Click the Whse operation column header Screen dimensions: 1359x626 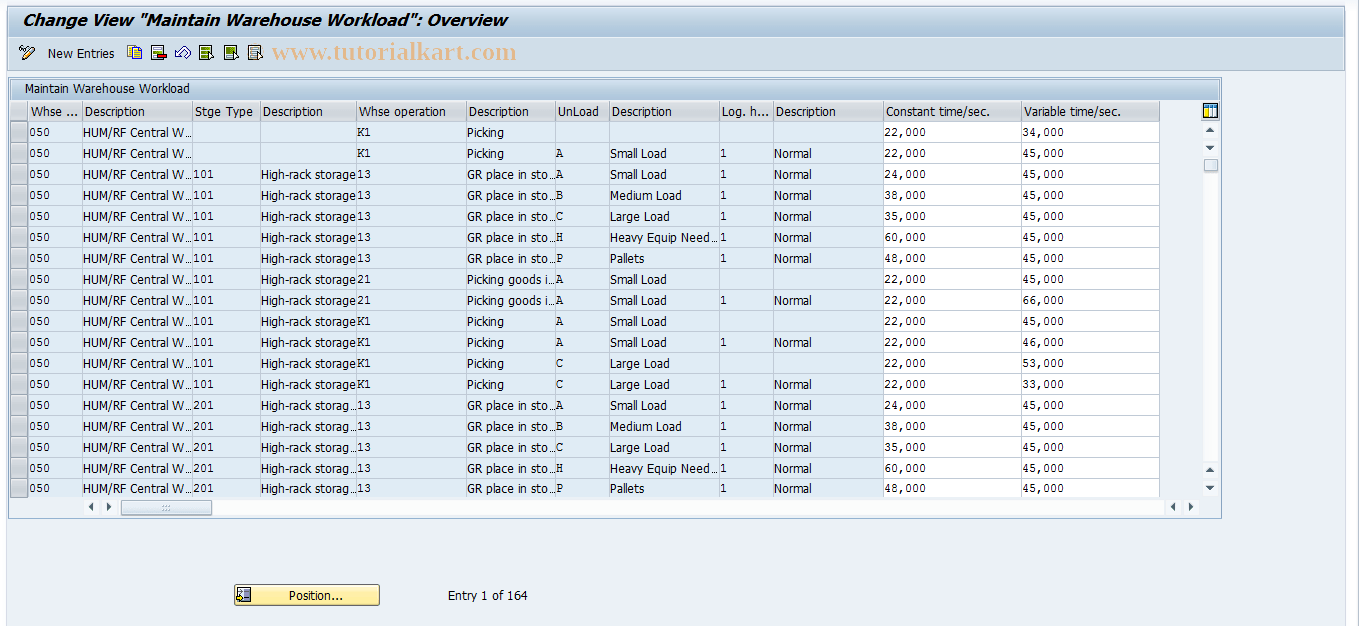click(x=410, y=111)
